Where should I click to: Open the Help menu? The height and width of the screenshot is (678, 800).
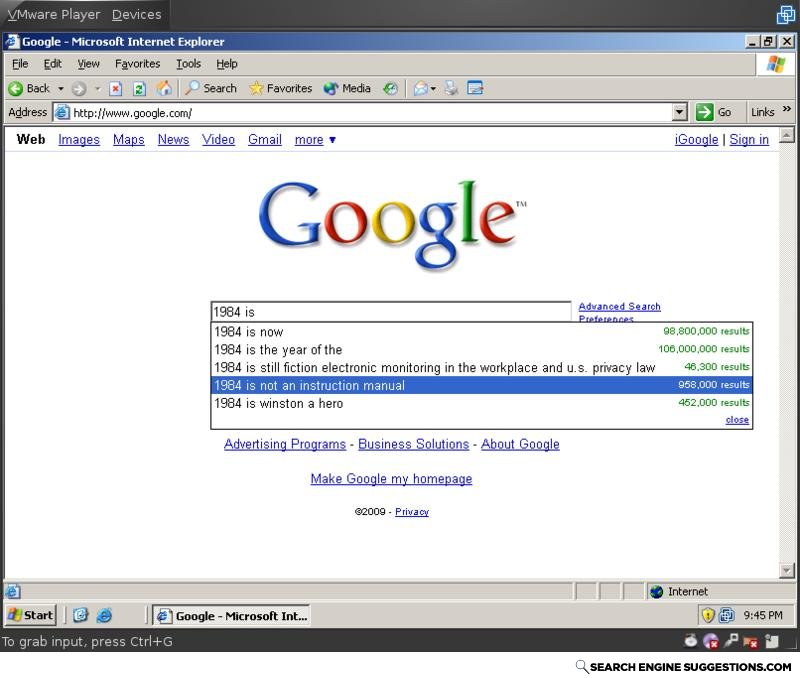tap(227, 64)
